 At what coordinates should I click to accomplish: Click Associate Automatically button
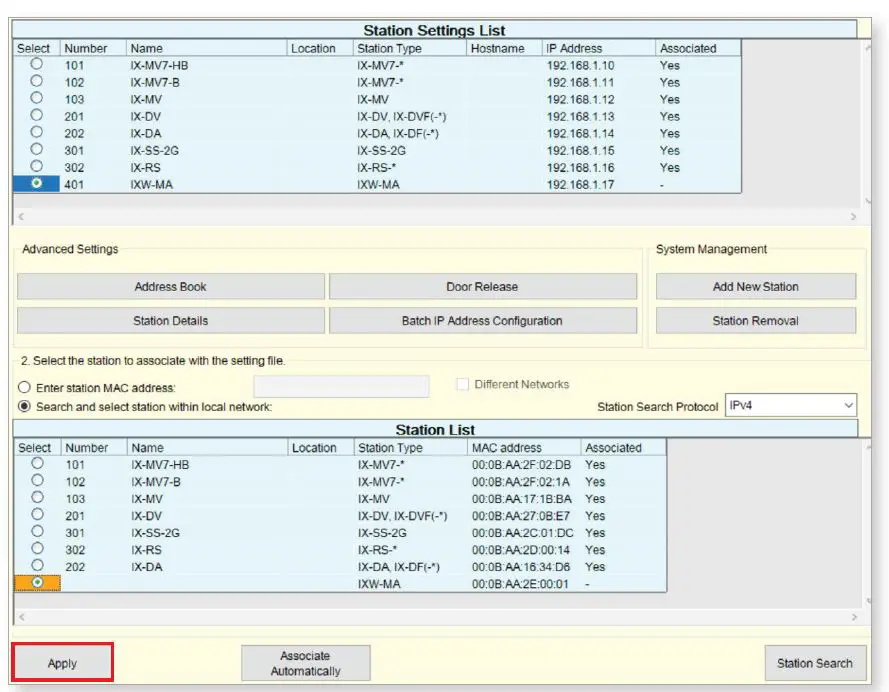pyautogui.click(x=305, y=663)
